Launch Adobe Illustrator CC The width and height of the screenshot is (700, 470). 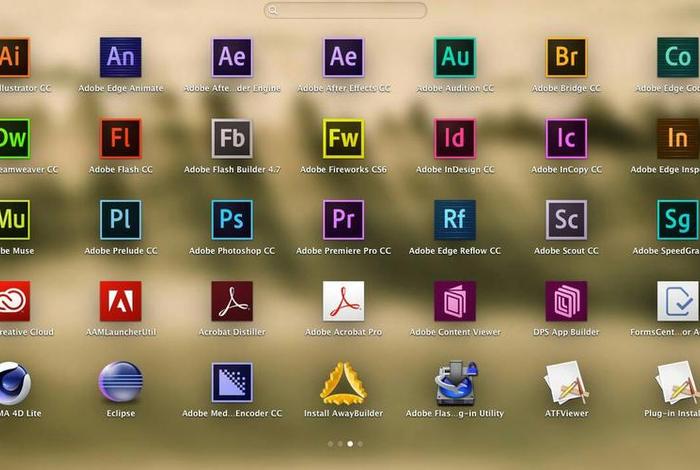tap(14, 57)
